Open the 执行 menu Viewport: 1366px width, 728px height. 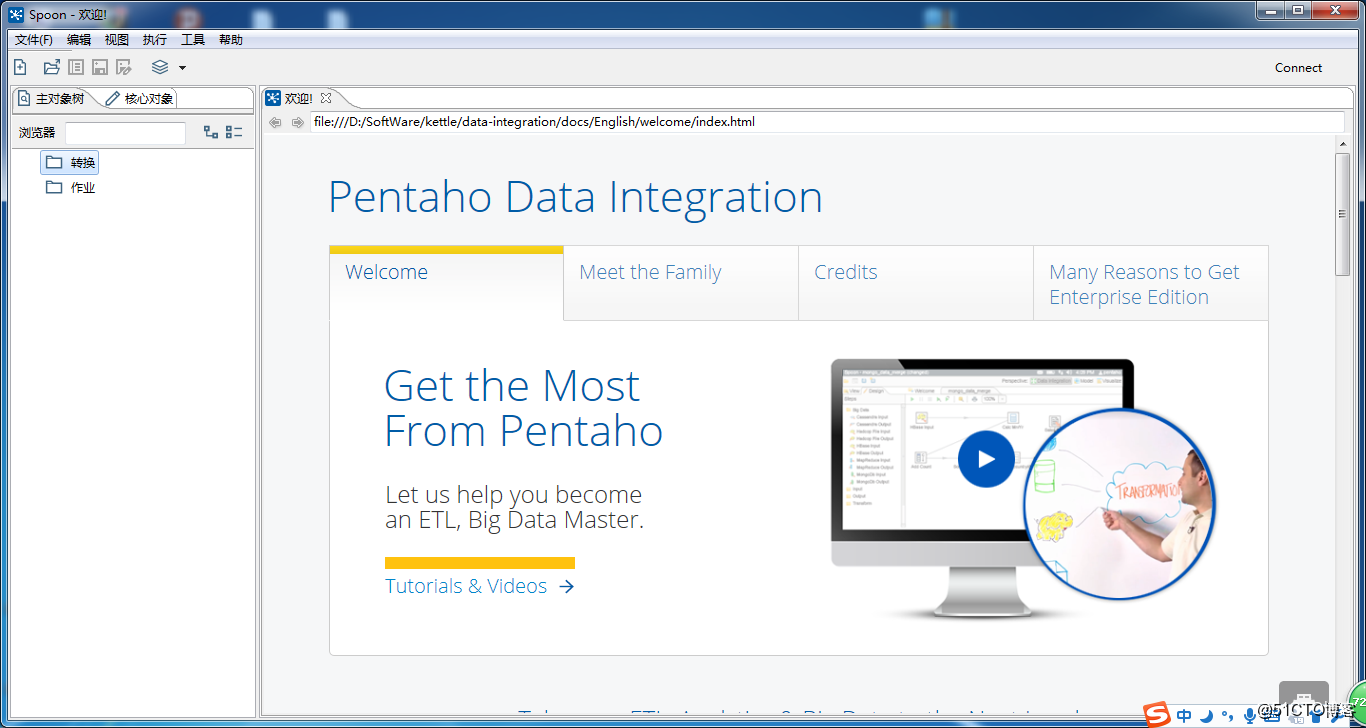155,40
